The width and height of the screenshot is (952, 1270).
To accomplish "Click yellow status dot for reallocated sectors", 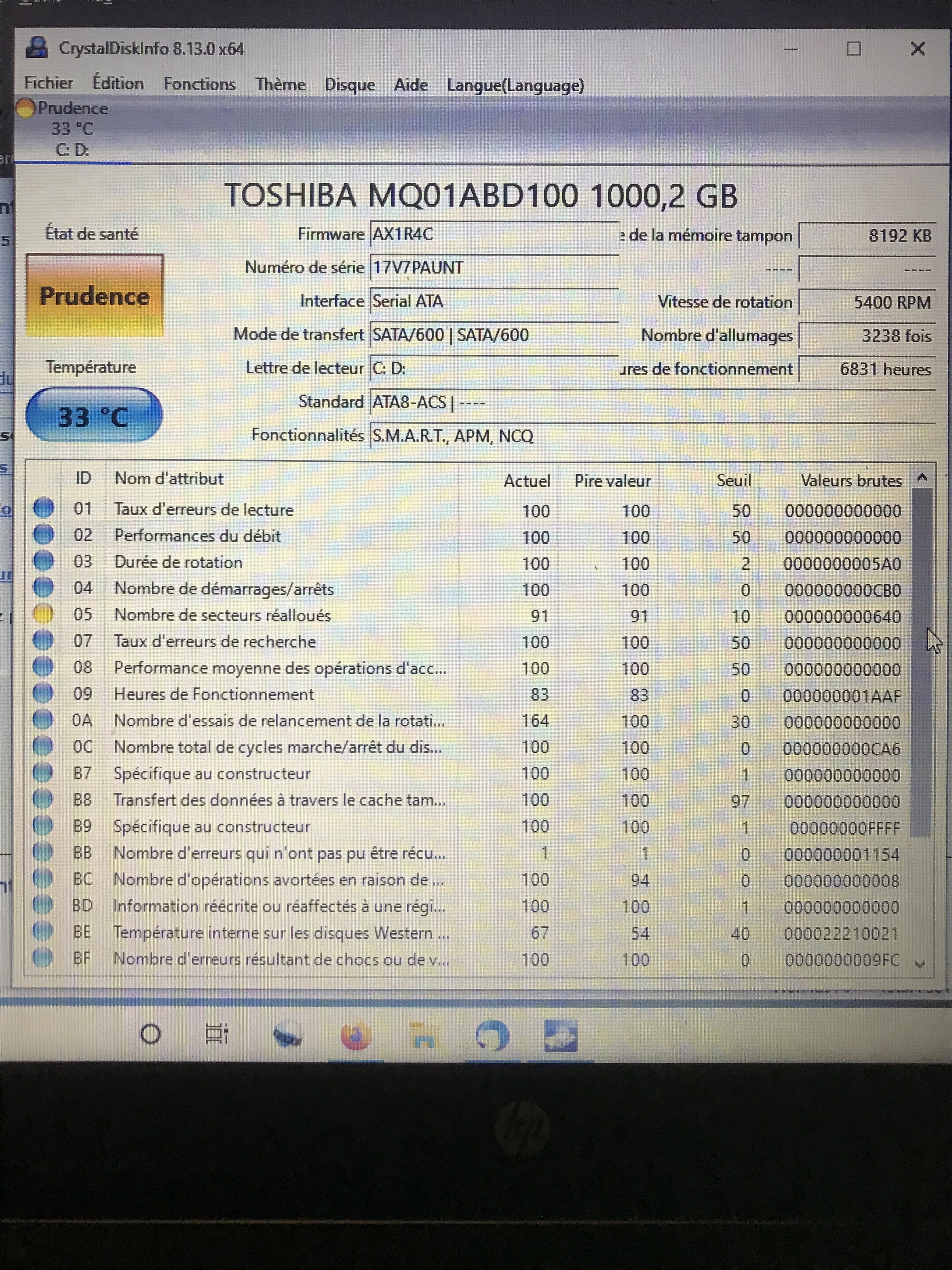I will [x=43, y=614].
